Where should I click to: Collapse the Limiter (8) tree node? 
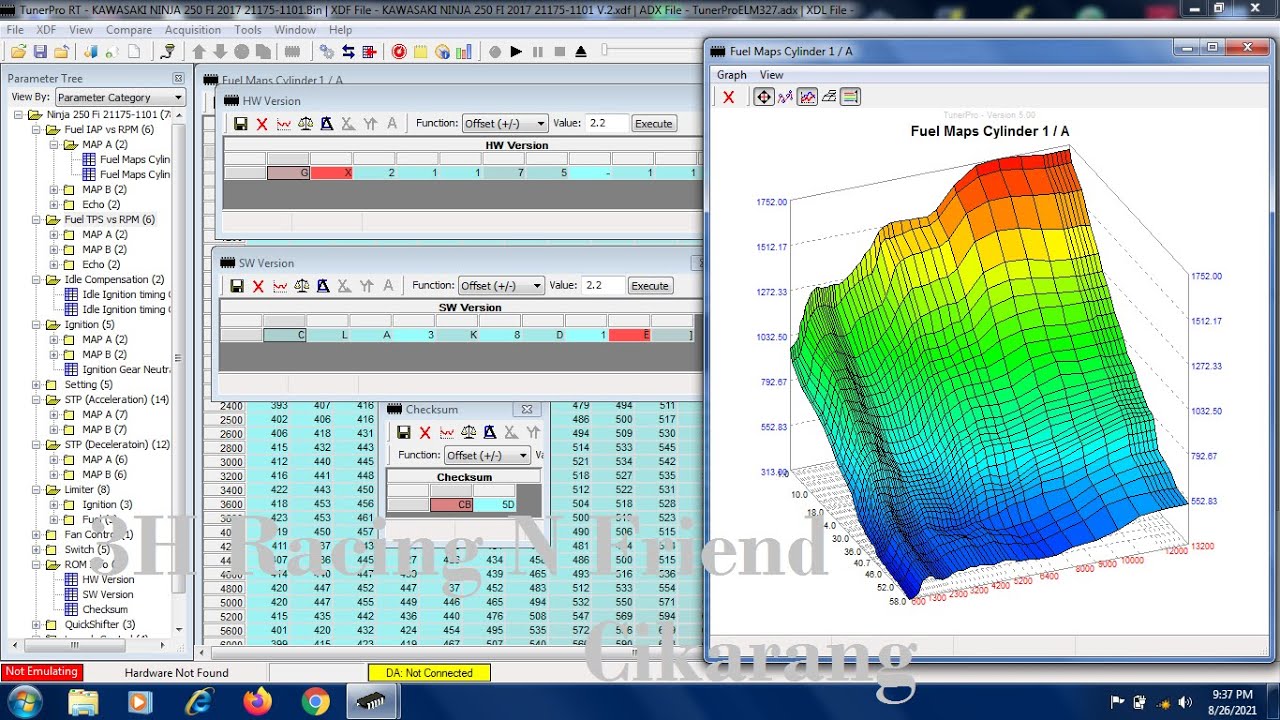tap(37, 490)
